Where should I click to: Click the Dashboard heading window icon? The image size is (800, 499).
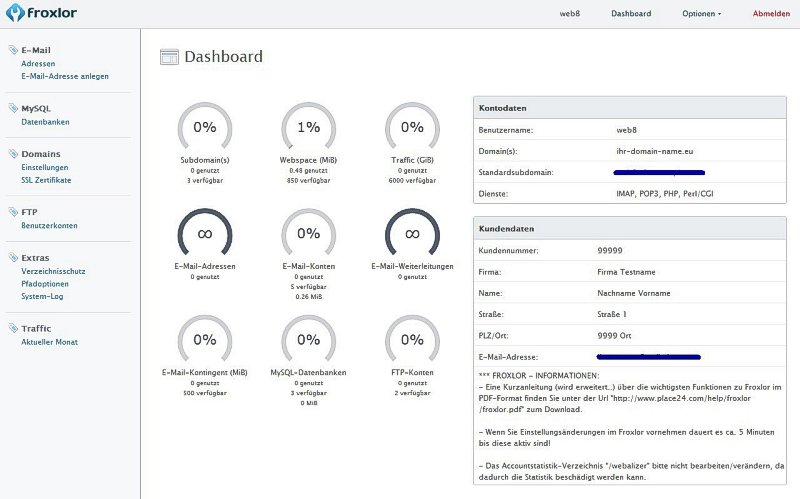point(170,57)
